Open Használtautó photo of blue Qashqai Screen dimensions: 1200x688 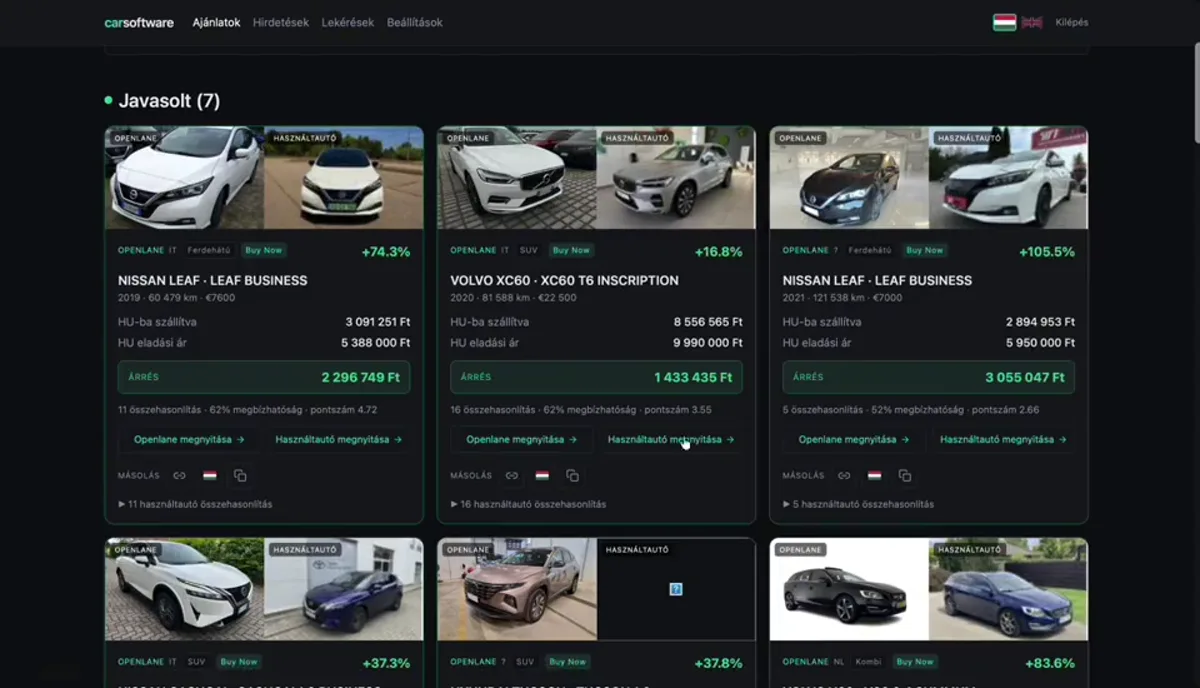coord(343,590)
